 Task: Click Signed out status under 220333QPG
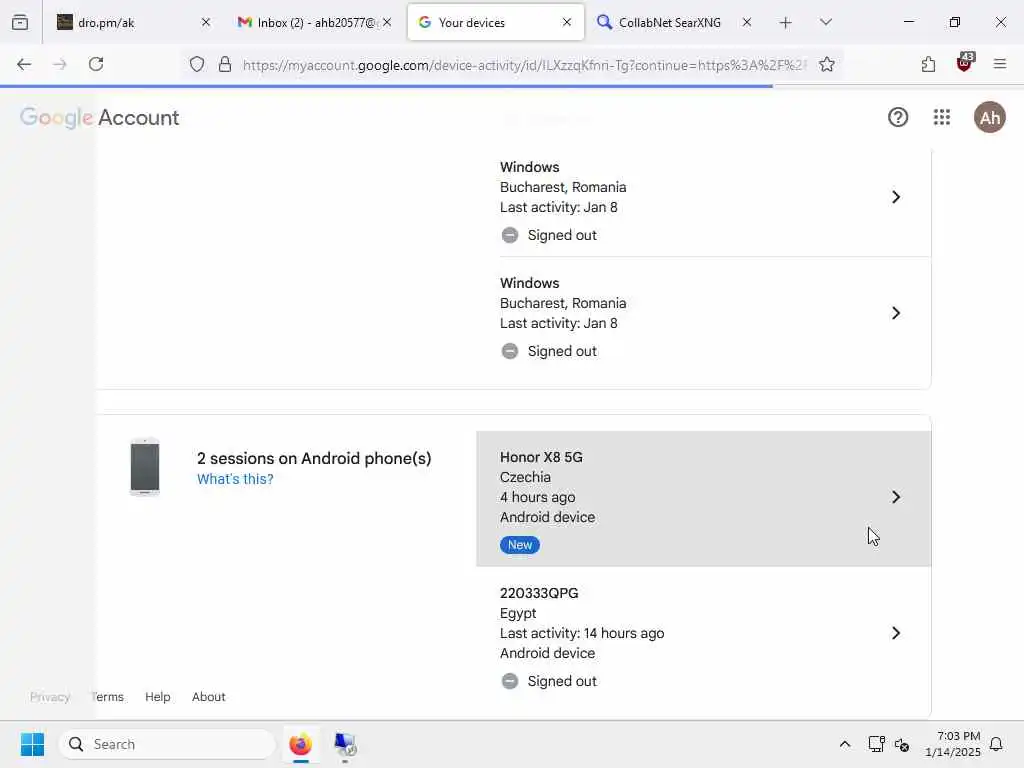pos(562,681)
